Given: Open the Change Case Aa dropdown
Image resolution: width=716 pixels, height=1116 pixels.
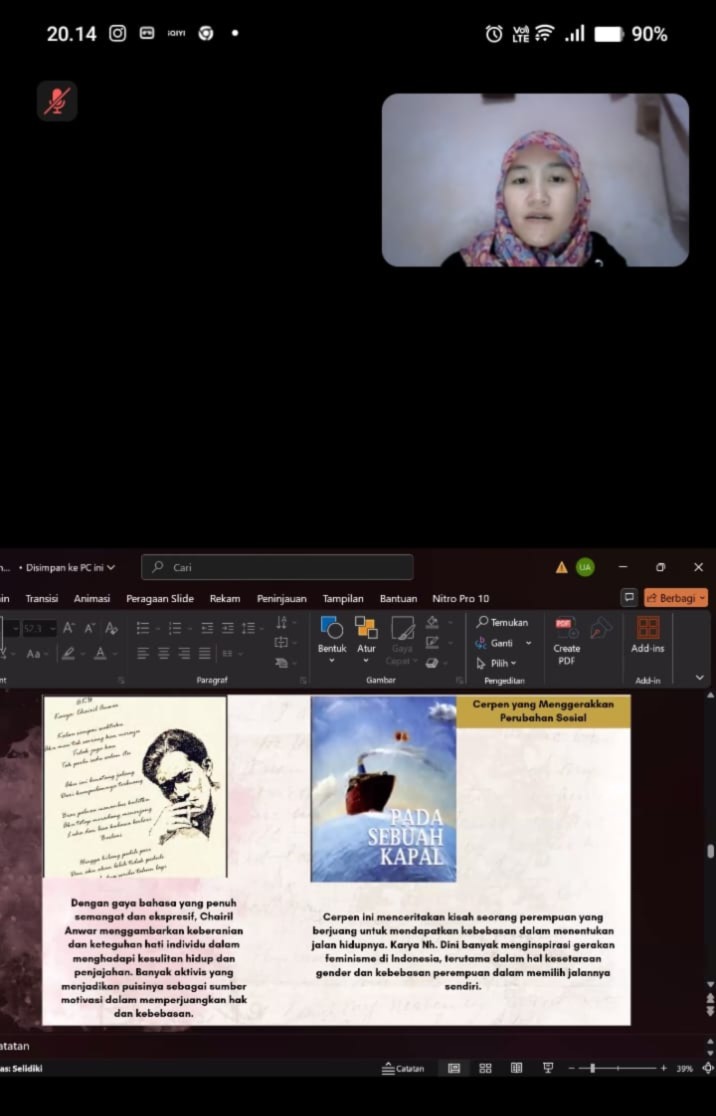Looking at the screenshot, I should point(36,653).
